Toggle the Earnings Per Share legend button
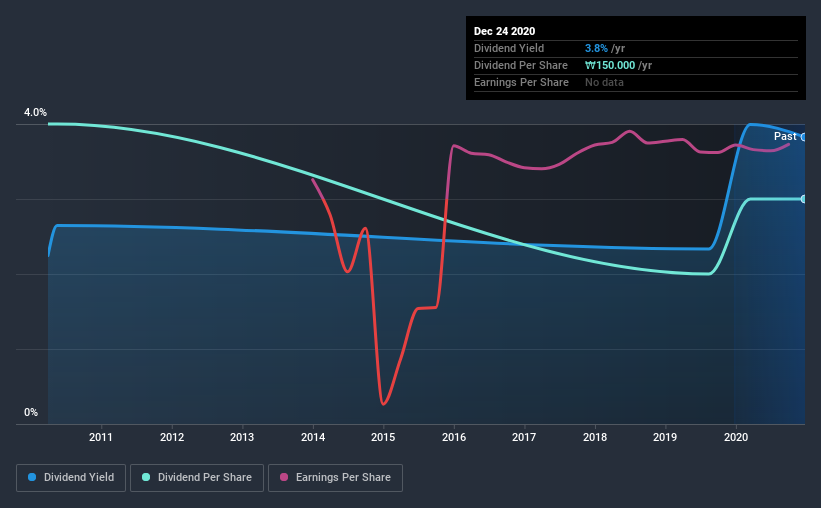The height and width of the screenshot is (508, 821). point(335,478)
